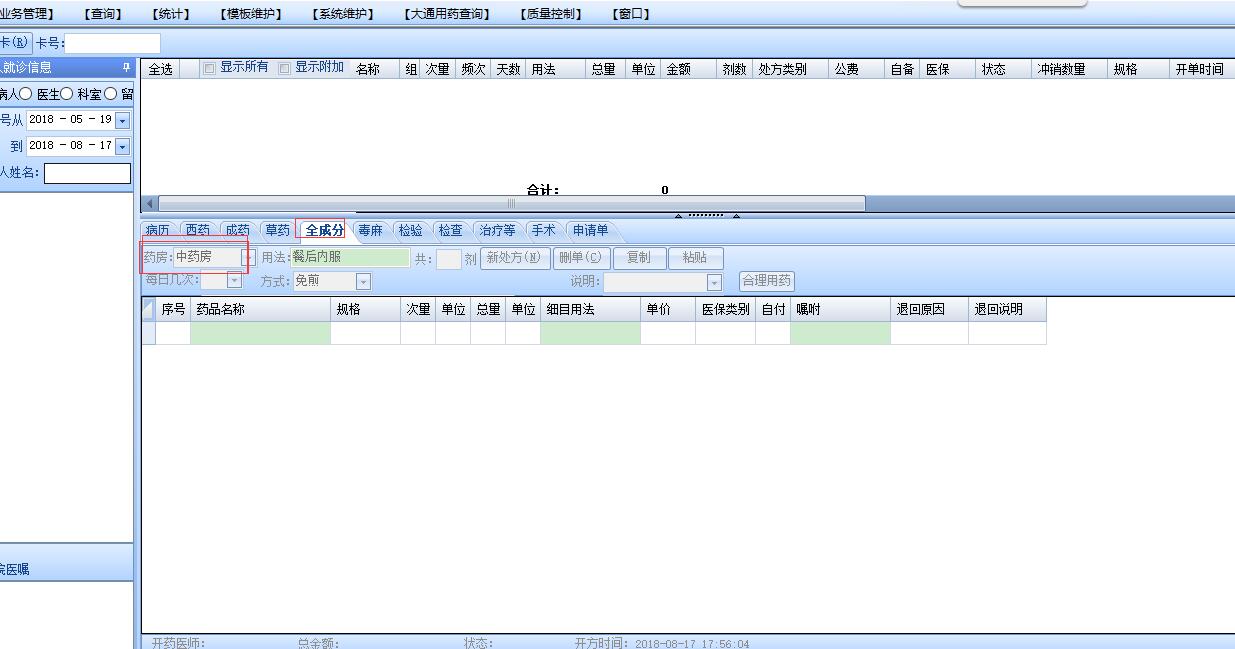Click the 嘱咐 cell in the first row
This screenshot has height=649, width=1235.
(840, 333)
